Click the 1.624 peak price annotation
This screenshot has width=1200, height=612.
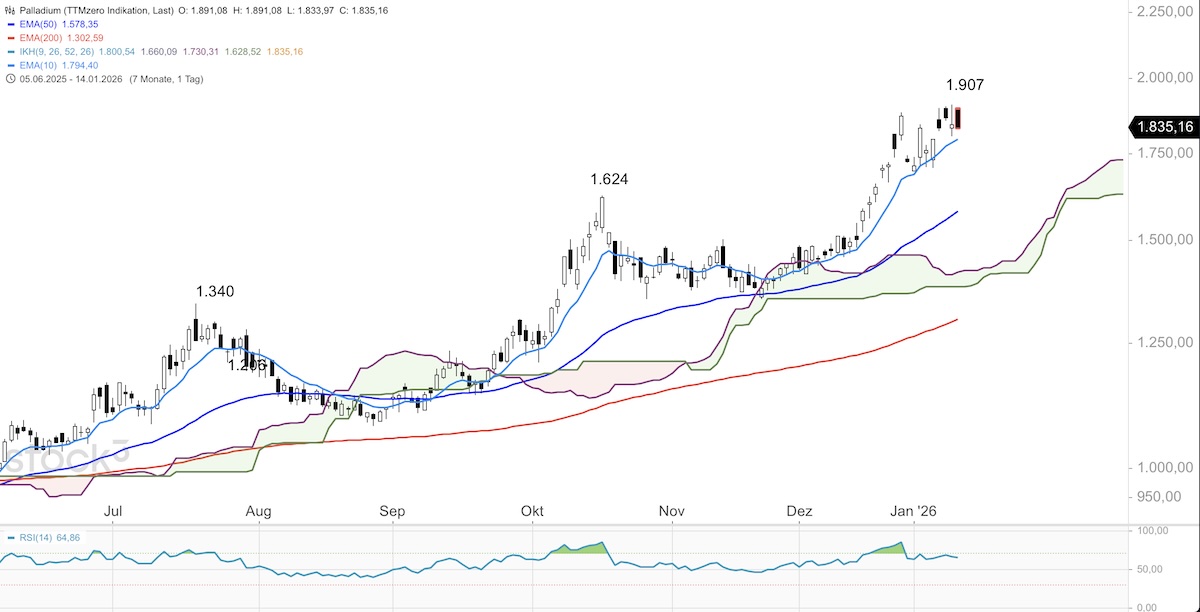tap(609, 180)
